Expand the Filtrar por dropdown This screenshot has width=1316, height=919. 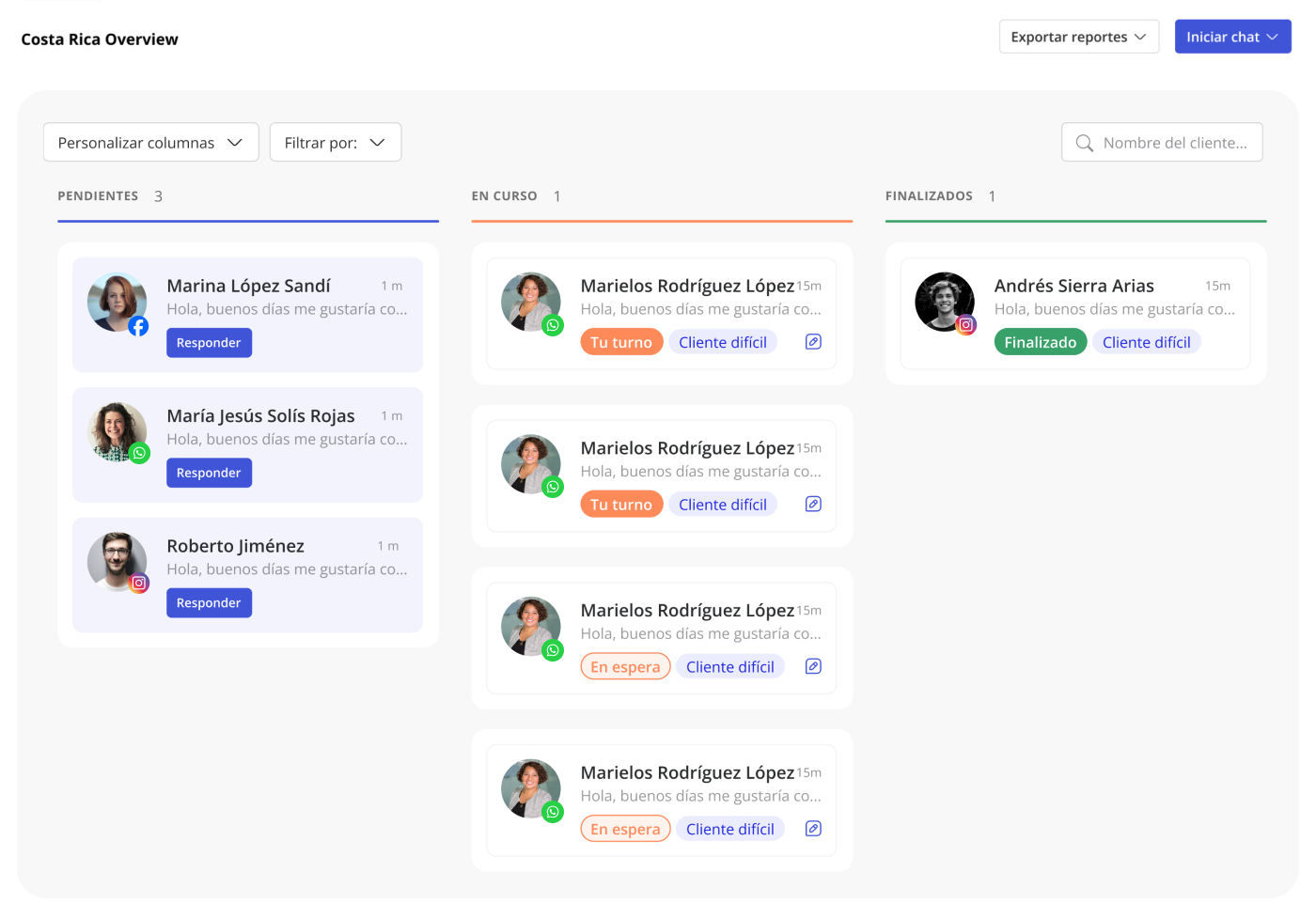click(335, 143)
